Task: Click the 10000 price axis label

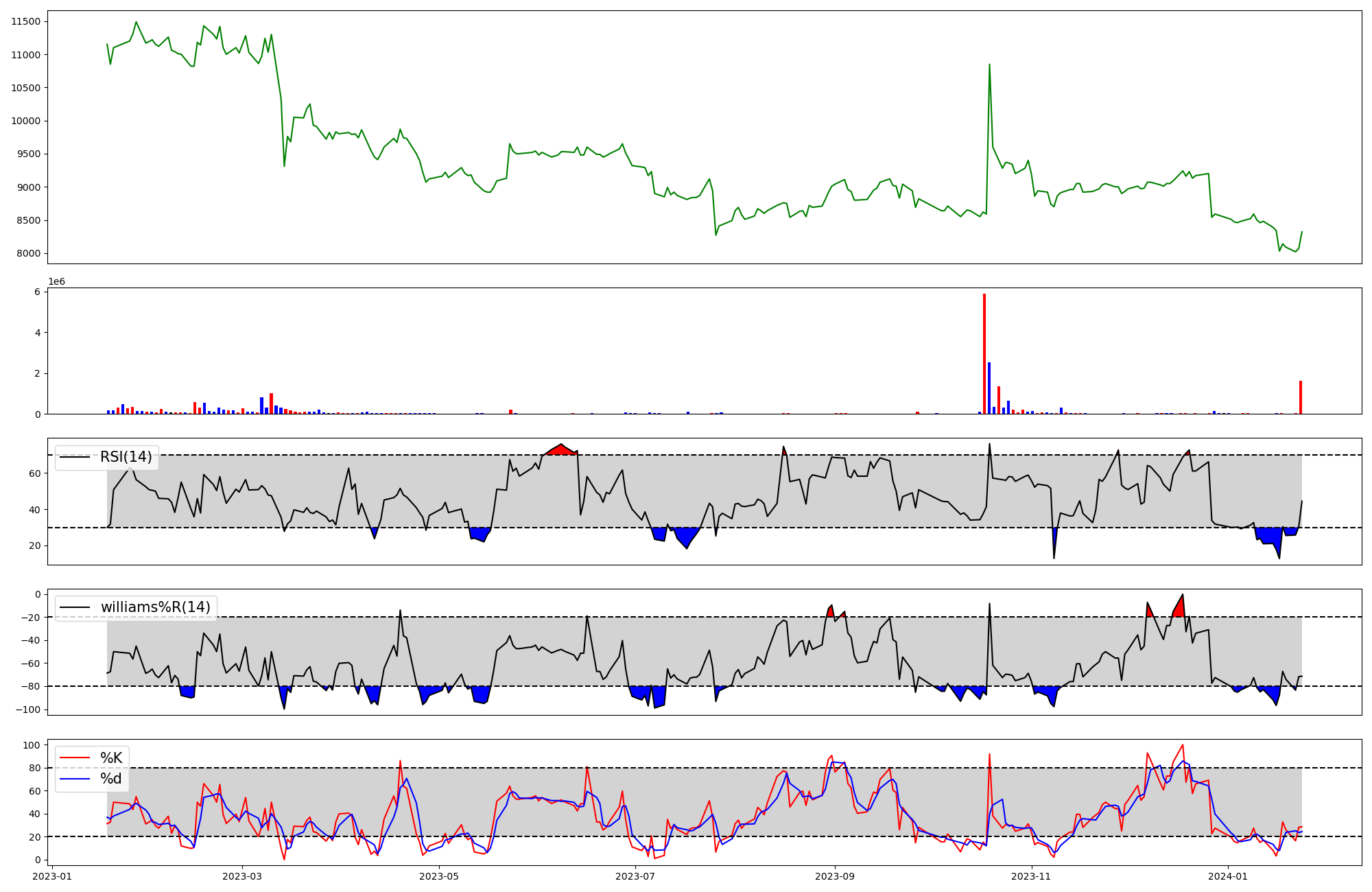Action: [x=25, y=121]
